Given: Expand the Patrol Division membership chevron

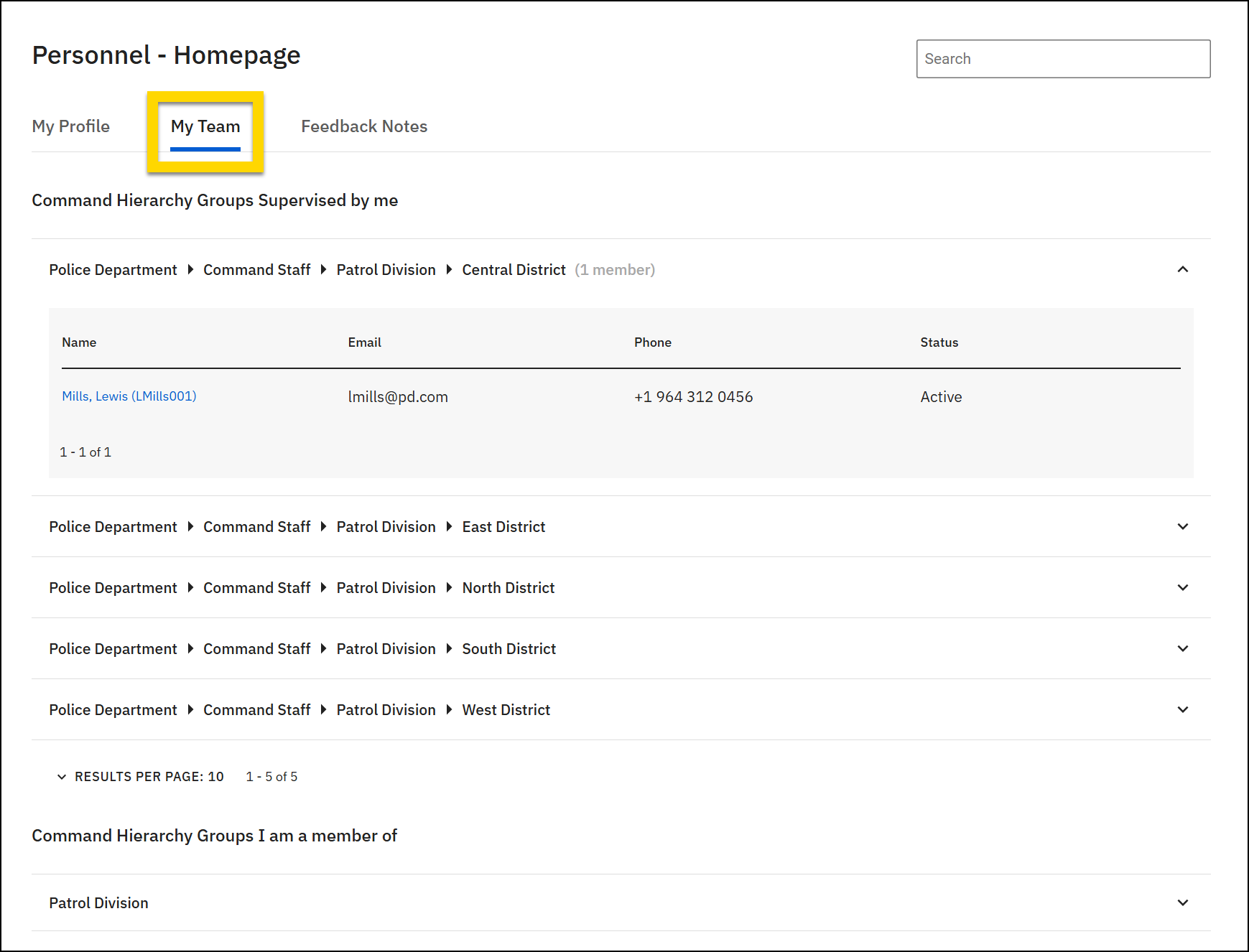Looking at the screenshot, I should pyautogui.click(x=1183, y=902).
